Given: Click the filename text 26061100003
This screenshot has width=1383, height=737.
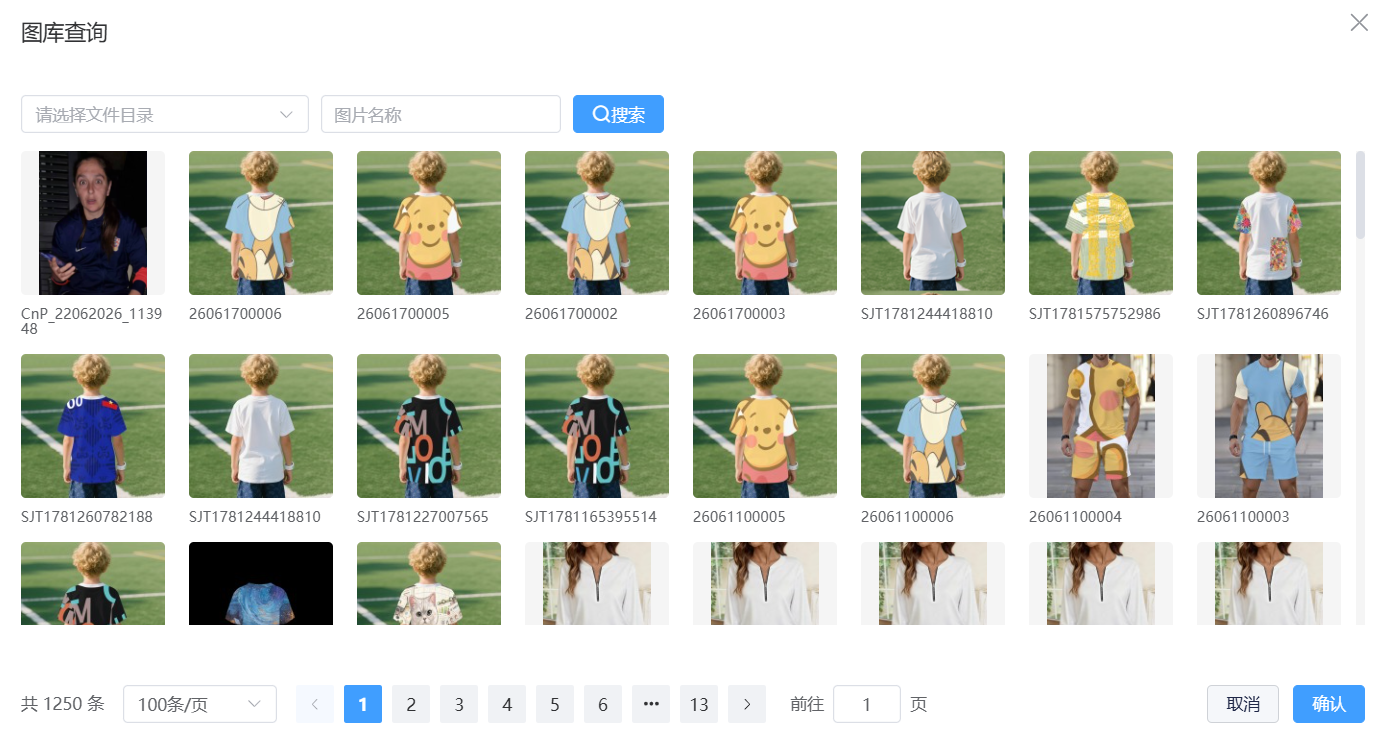Looking at the screenshot, I should [1243, 517].
